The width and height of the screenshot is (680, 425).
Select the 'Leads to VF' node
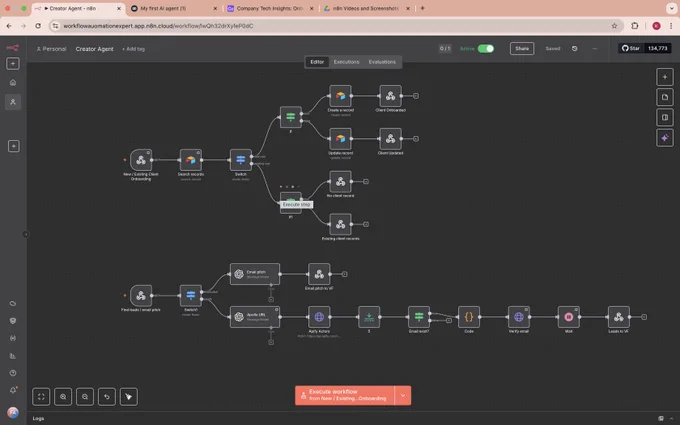click(x=618, y=317)
